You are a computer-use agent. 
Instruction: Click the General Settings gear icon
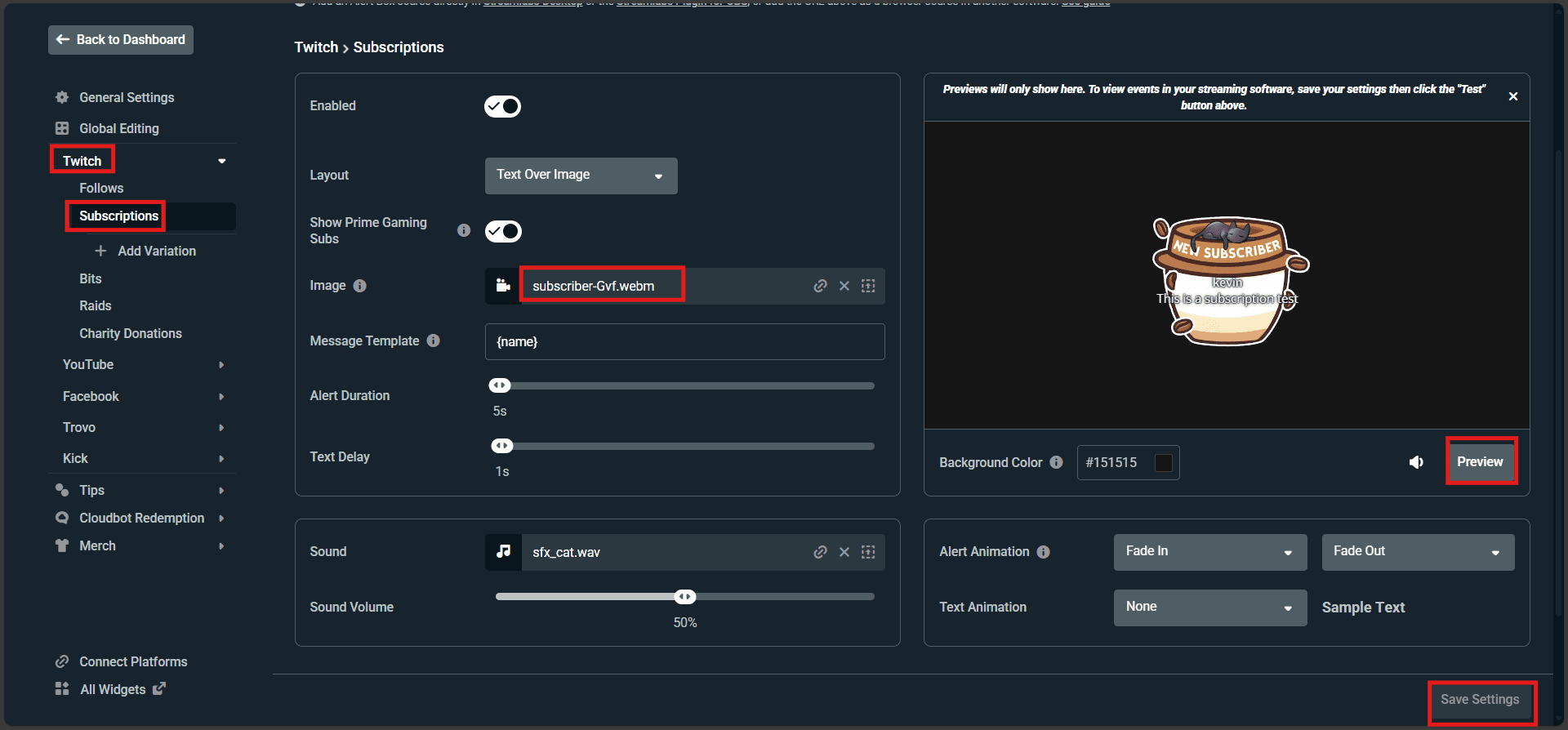[62, 97]
